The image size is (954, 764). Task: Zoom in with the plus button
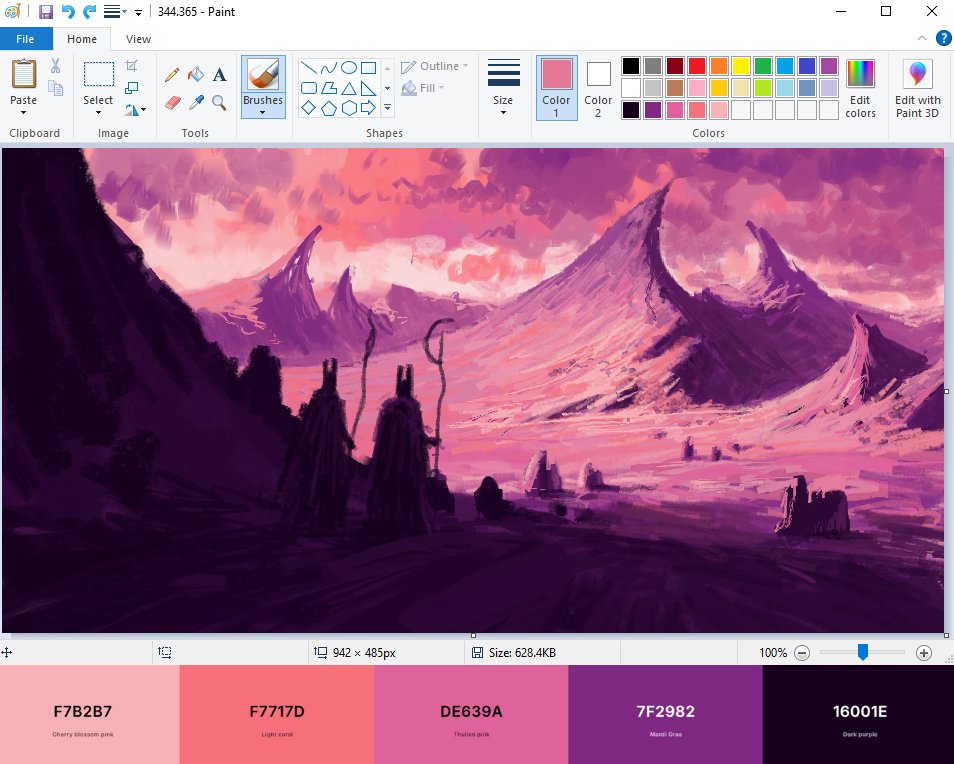(x=924, y=653)
